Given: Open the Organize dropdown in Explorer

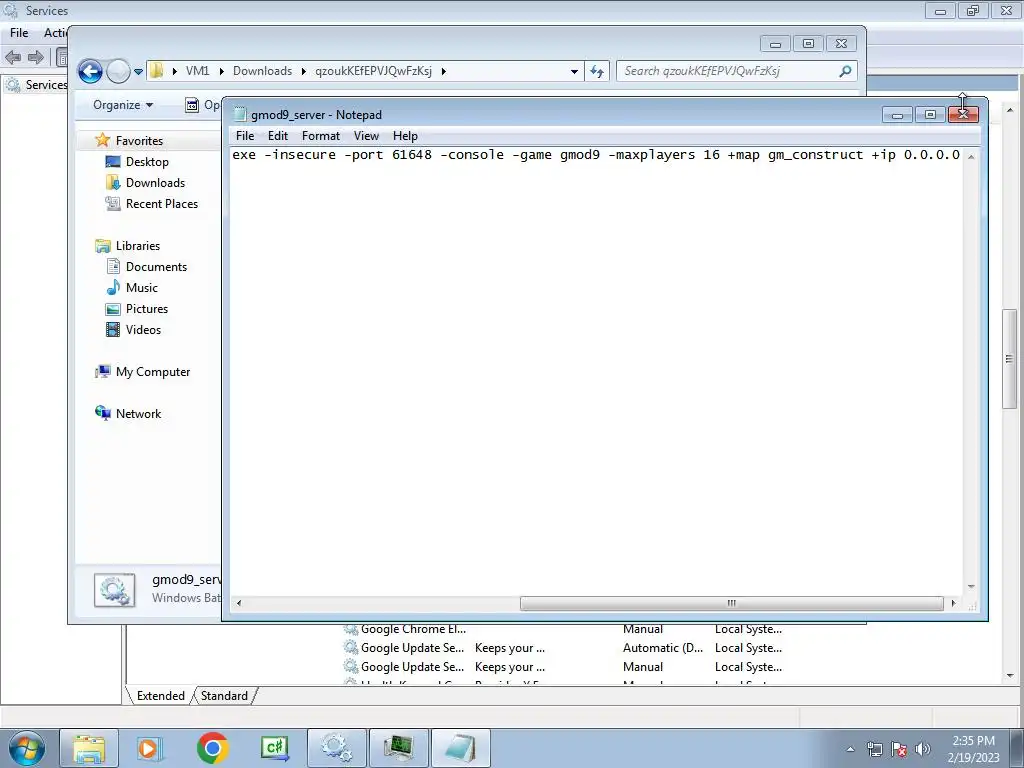Looking at the screenshot, I should [123, 105].
